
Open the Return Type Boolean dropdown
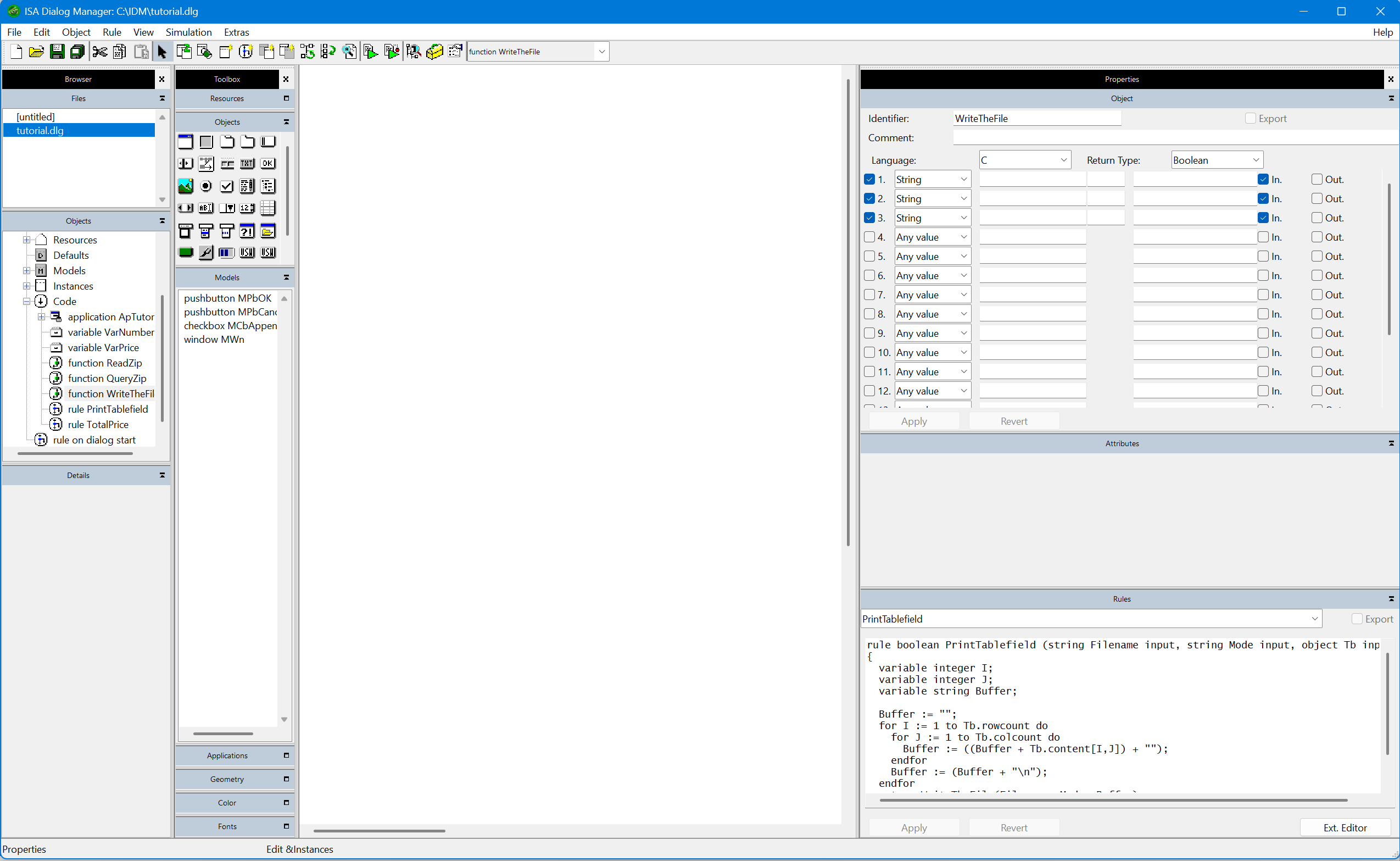(x=1217, y=160)
